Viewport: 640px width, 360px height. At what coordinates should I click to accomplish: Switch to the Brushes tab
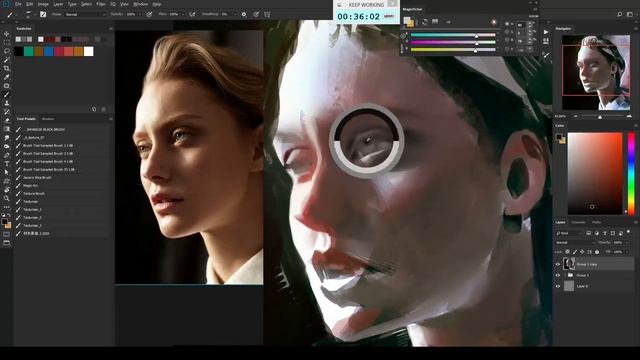point(48,119)
